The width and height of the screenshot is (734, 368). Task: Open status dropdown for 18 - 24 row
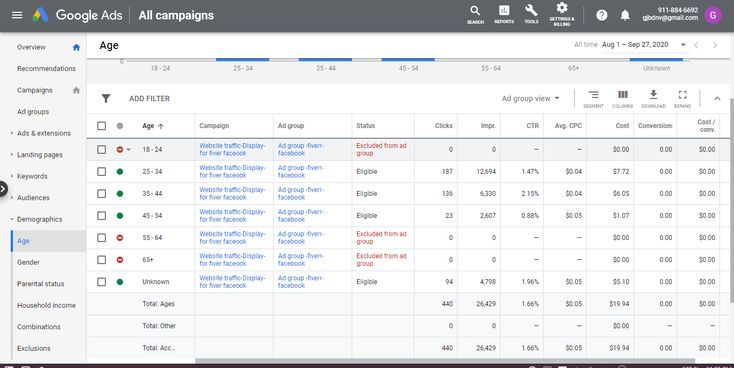pos(129,150)
